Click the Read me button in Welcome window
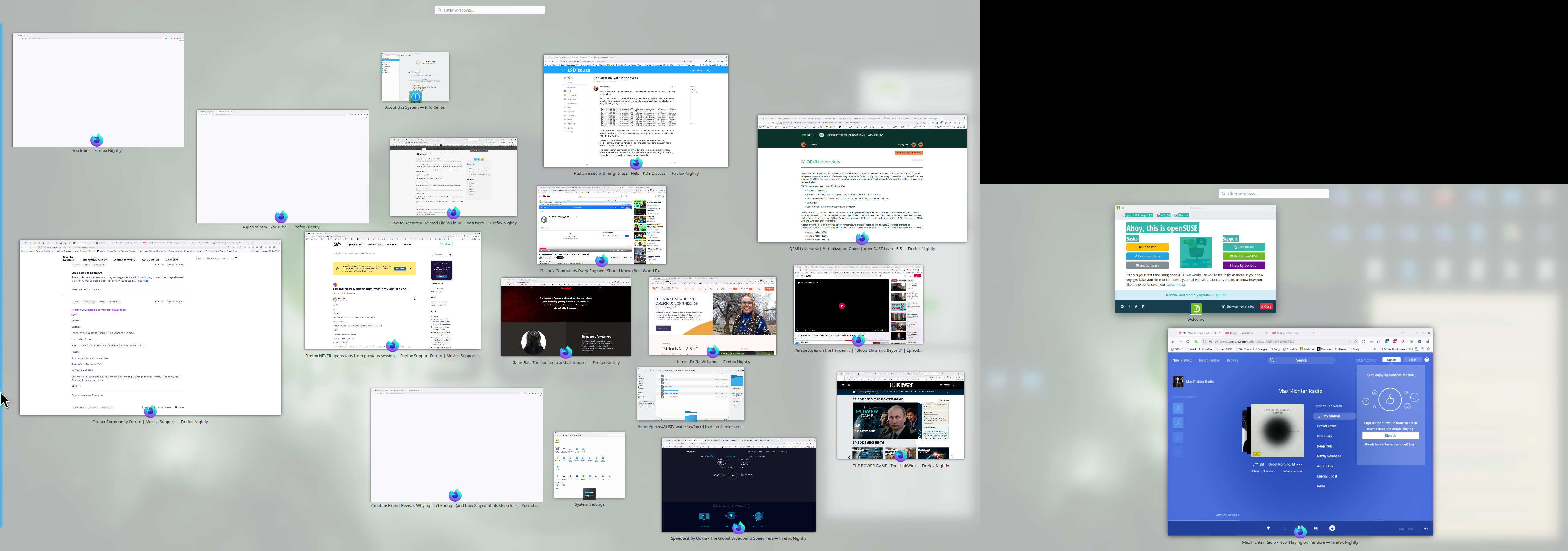The height and width of the screenshot is (551, 1568). (x=1148, y=247)
